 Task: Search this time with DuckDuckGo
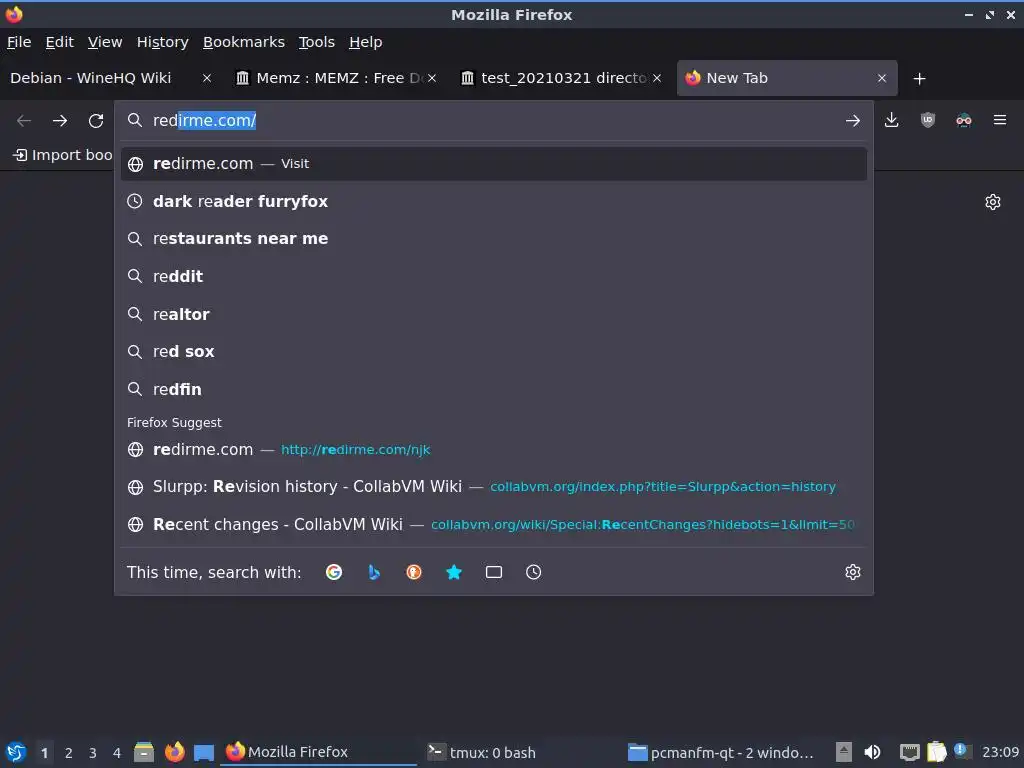pos(414,572)
